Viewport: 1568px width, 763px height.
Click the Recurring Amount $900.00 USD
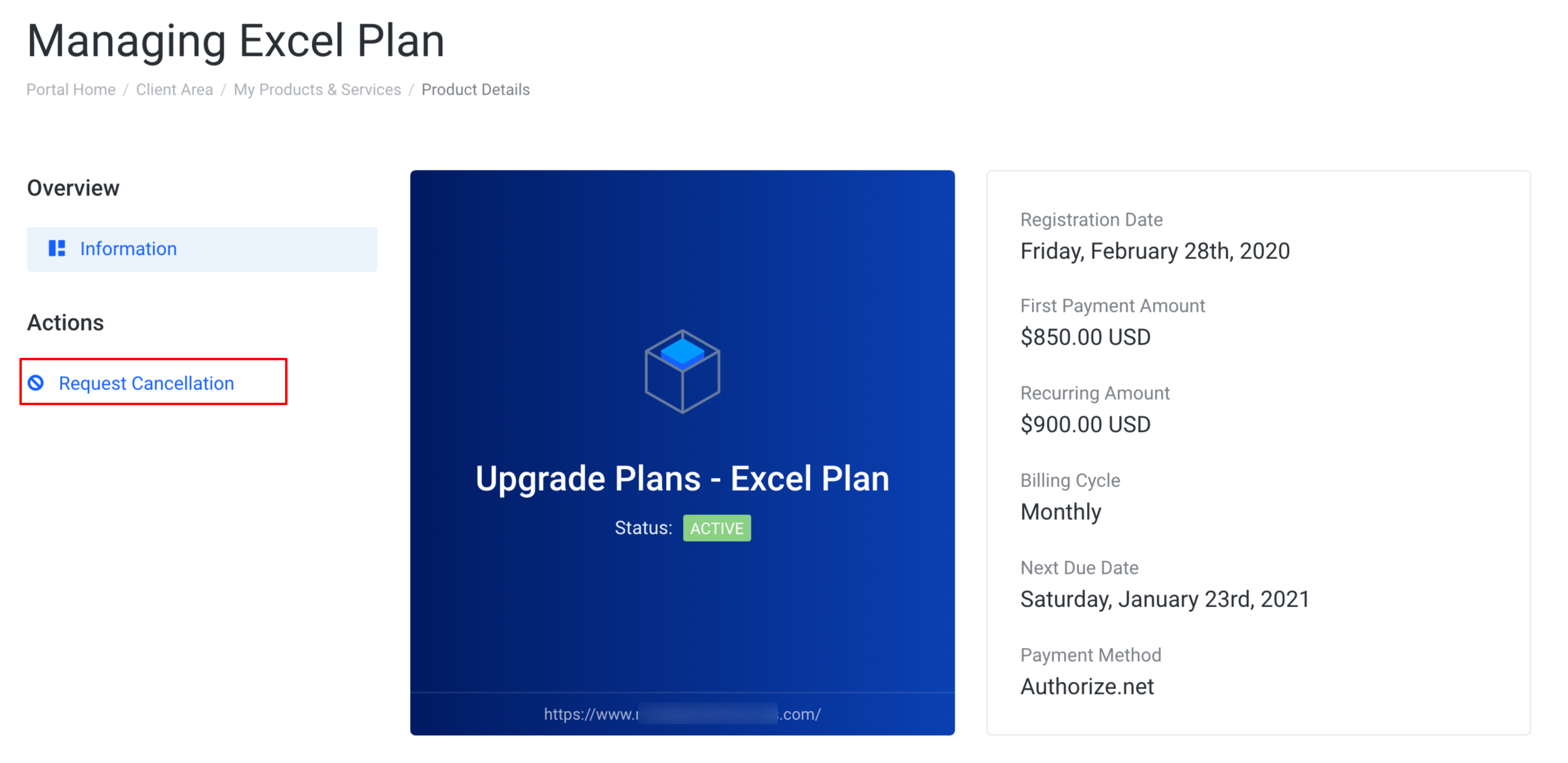click(x=1085, y=424)
